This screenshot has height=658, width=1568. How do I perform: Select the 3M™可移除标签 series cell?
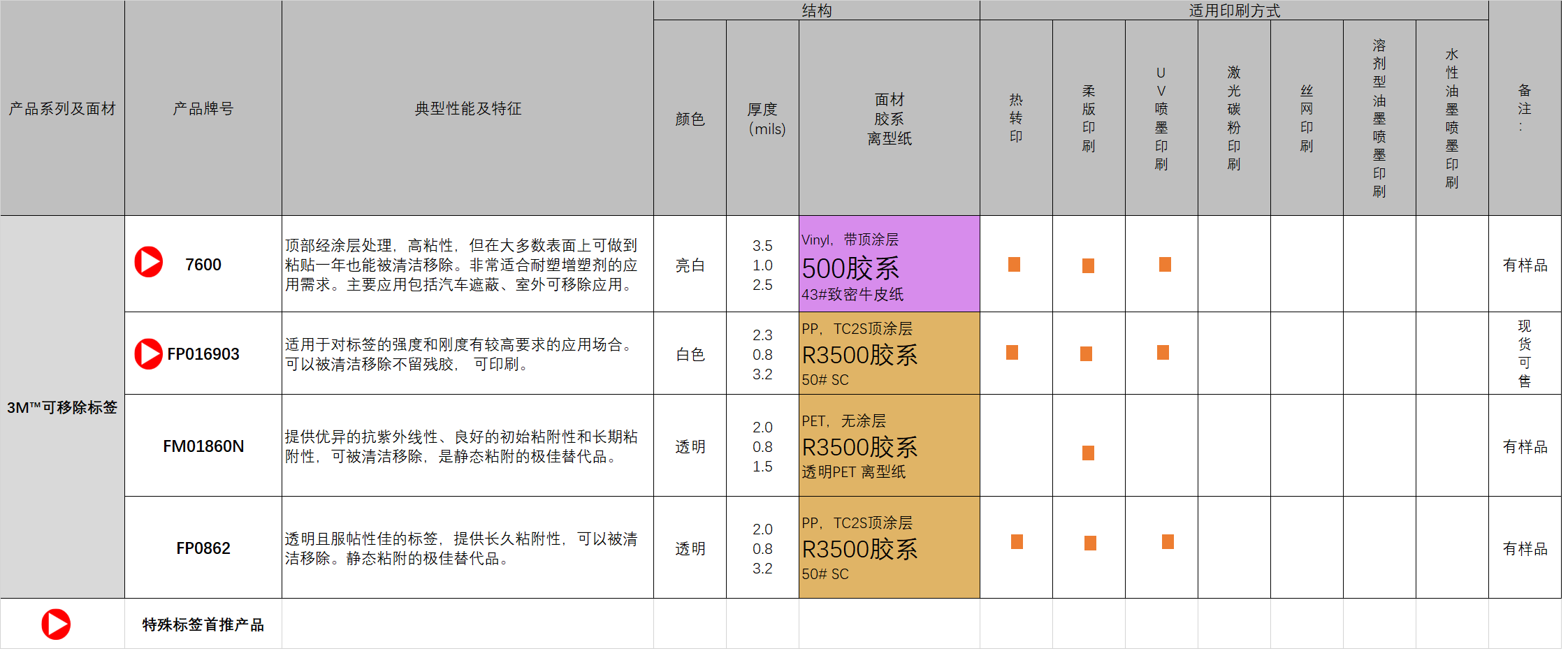click(x=62, y=407)
